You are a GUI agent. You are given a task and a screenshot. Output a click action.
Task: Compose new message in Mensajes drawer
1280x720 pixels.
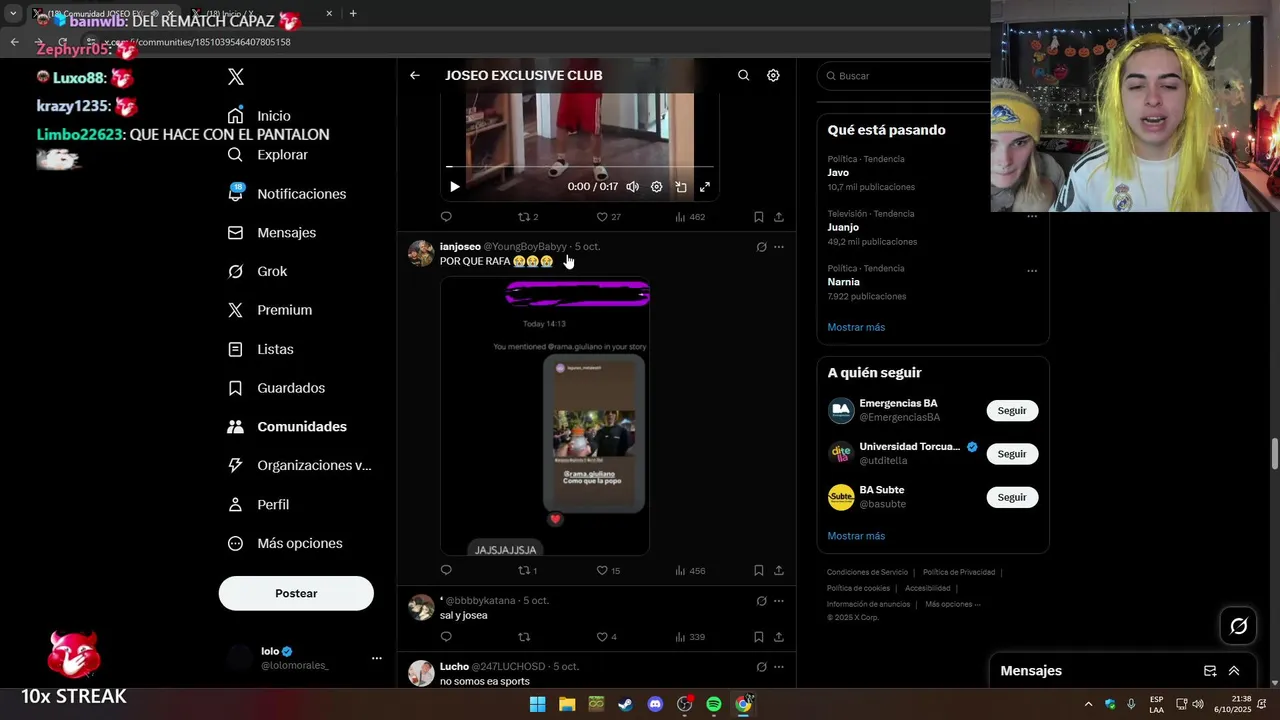1210,671
